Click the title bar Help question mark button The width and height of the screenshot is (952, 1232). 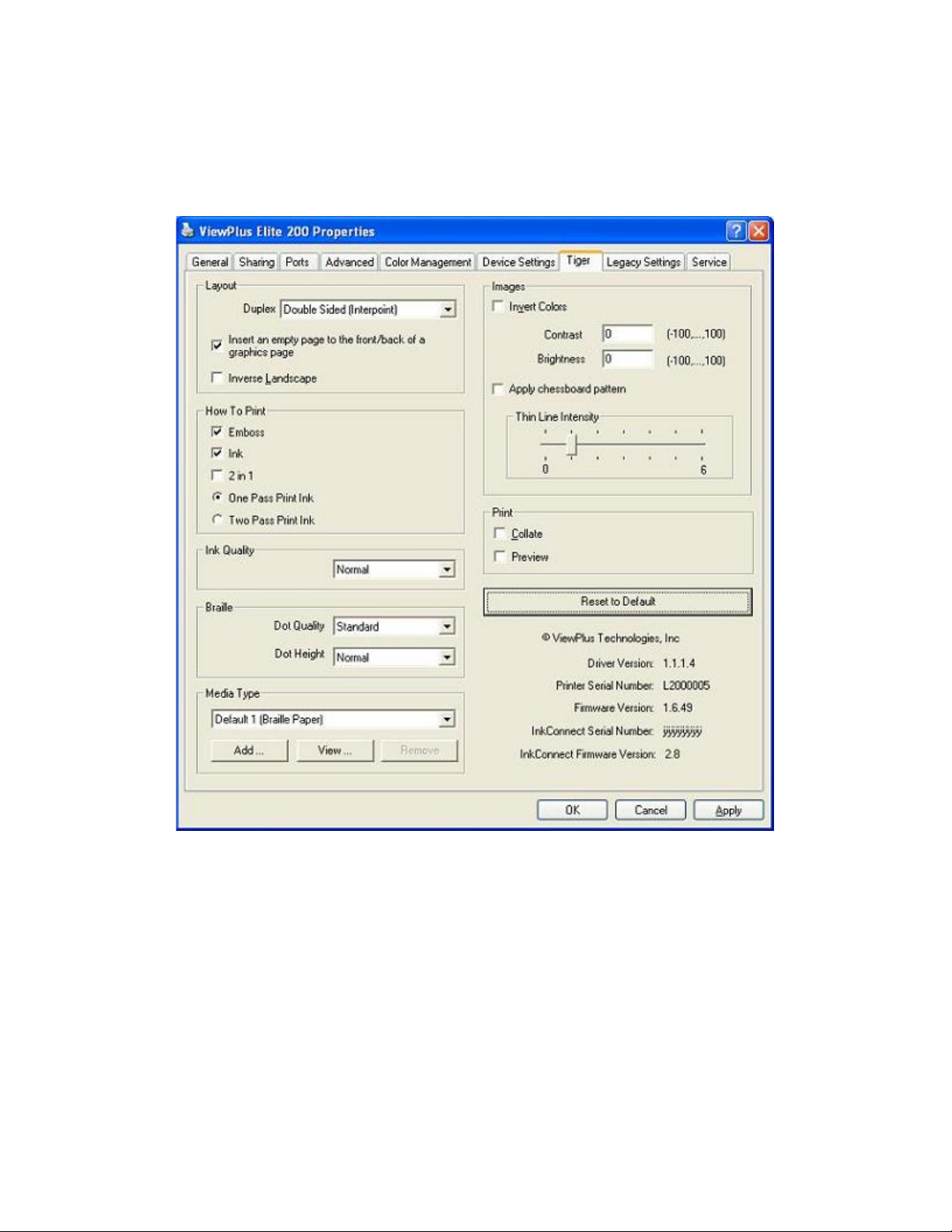click(x=736, y=230)
